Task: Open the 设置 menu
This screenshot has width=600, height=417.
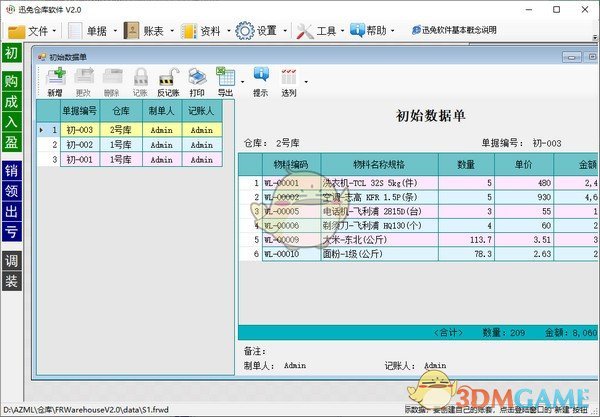Action: 261,31
